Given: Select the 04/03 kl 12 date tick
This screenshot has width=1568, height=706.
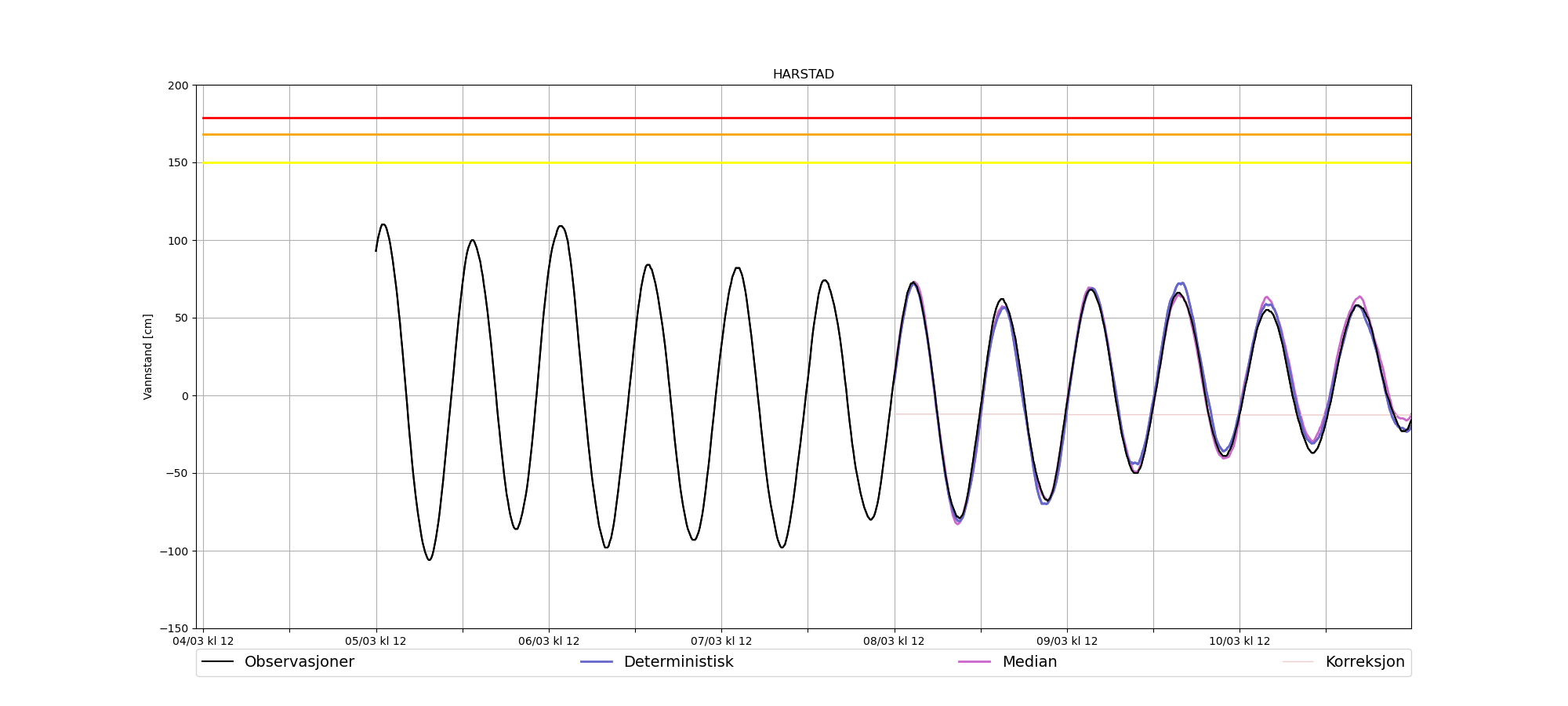Looking at the screenshot, I should [203, 641].
